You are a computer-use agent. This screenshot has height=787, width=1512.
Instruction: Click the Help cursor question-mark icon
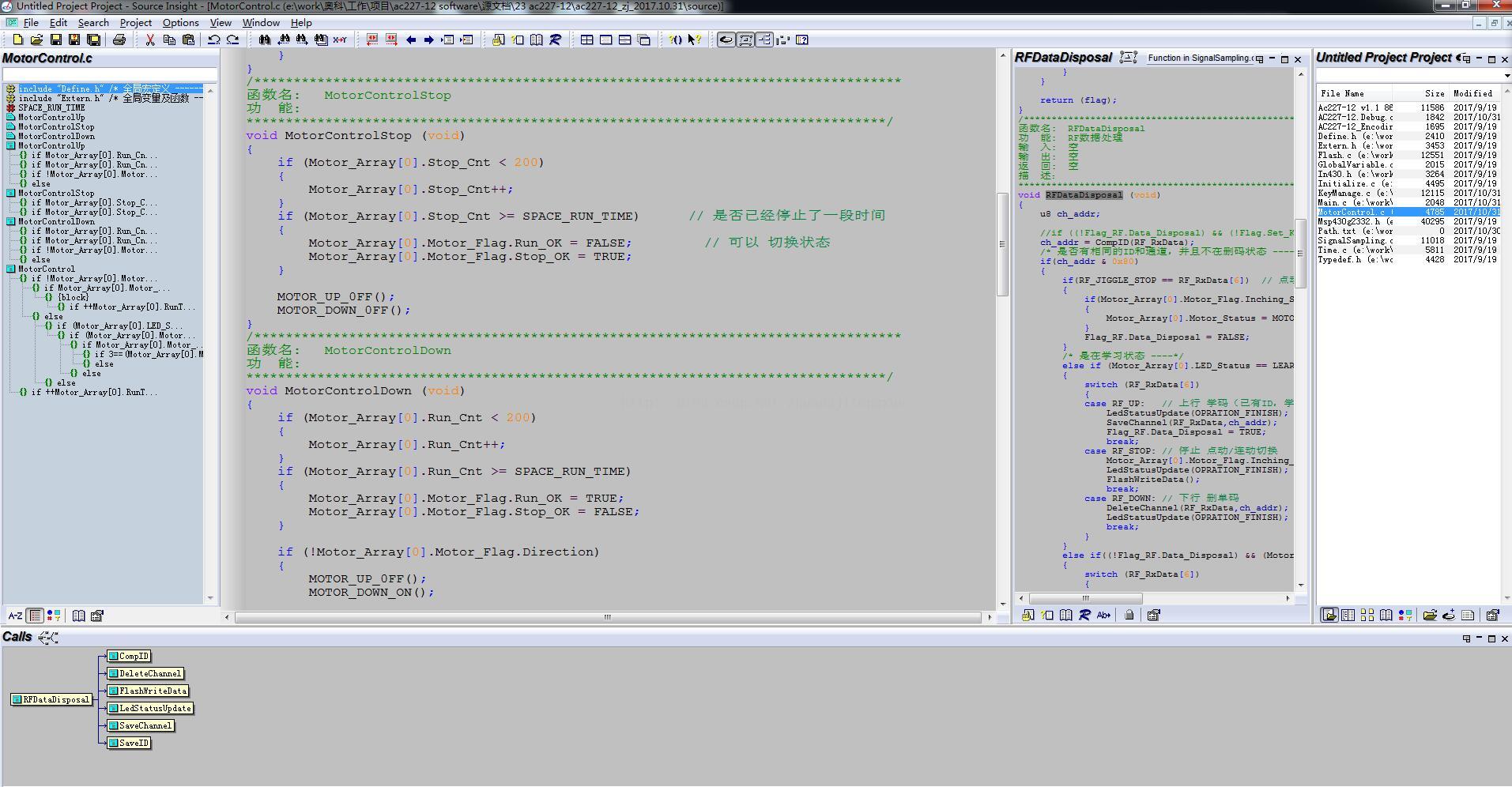(695, 40)
